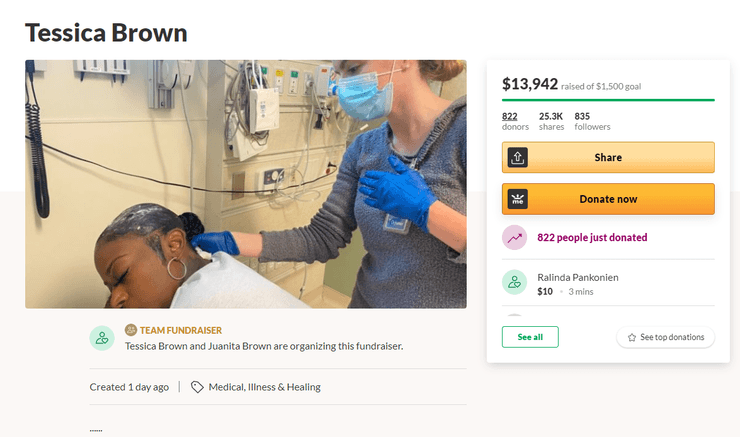
Task: Open the Medical, Illness & Healing category
Action: (264, 387)
